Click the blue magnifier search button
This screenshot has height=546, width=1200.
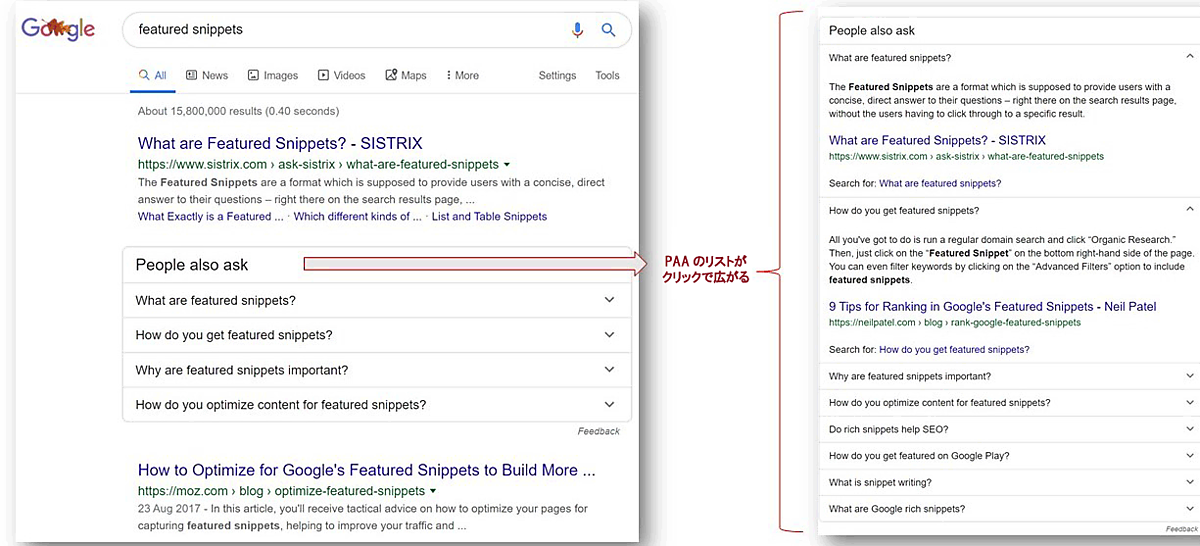coord(608,30)
